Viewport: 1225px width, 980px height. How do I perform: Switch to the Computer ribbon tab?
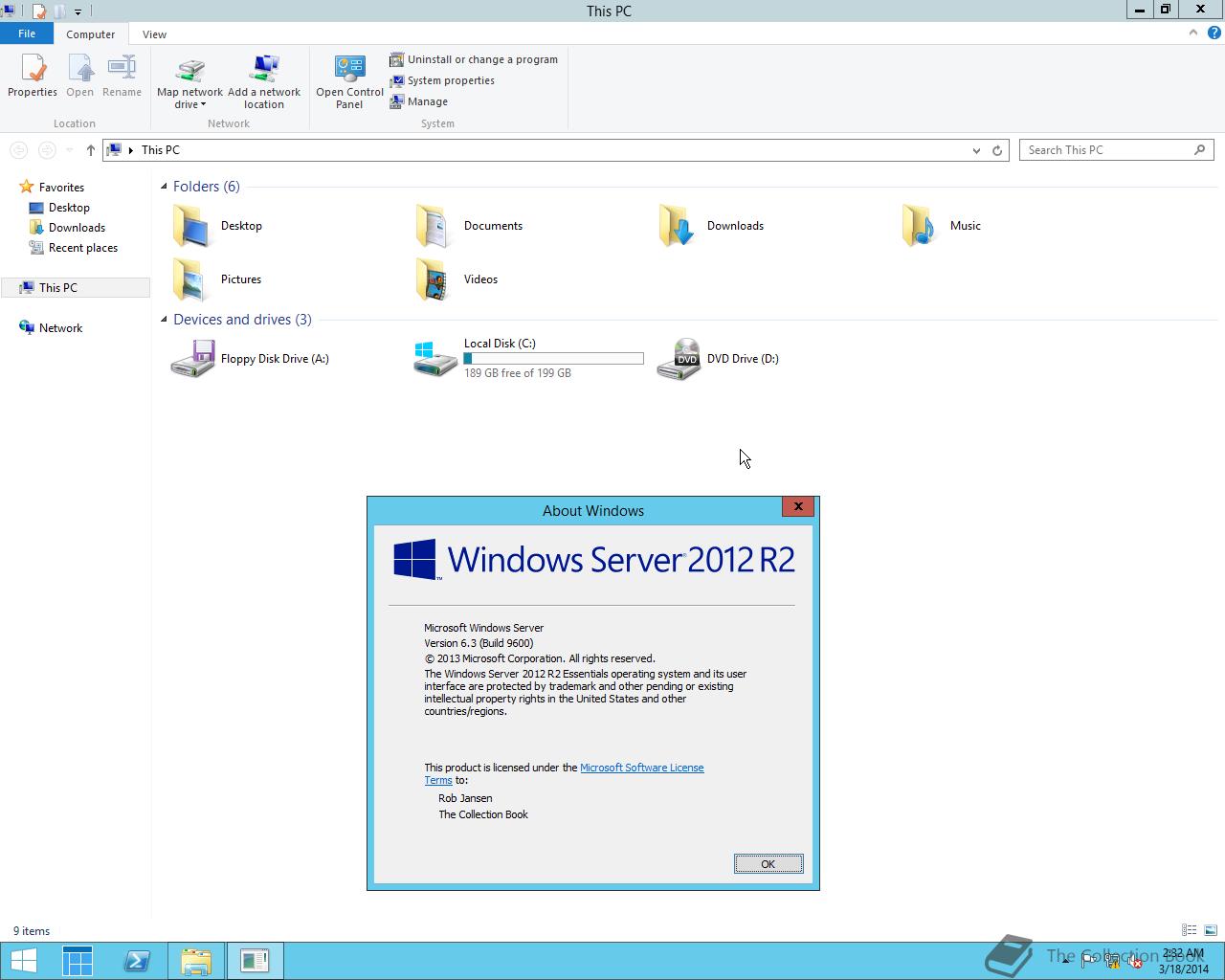tap(91, 34)
